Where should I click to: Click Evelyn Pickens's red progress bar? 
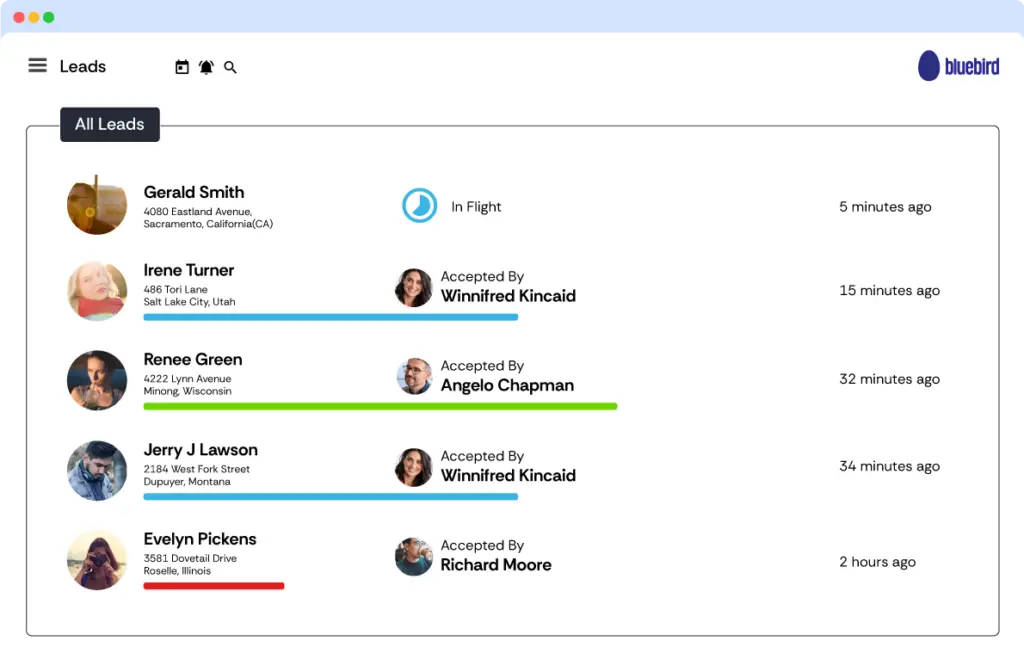[x=214, y=586]
